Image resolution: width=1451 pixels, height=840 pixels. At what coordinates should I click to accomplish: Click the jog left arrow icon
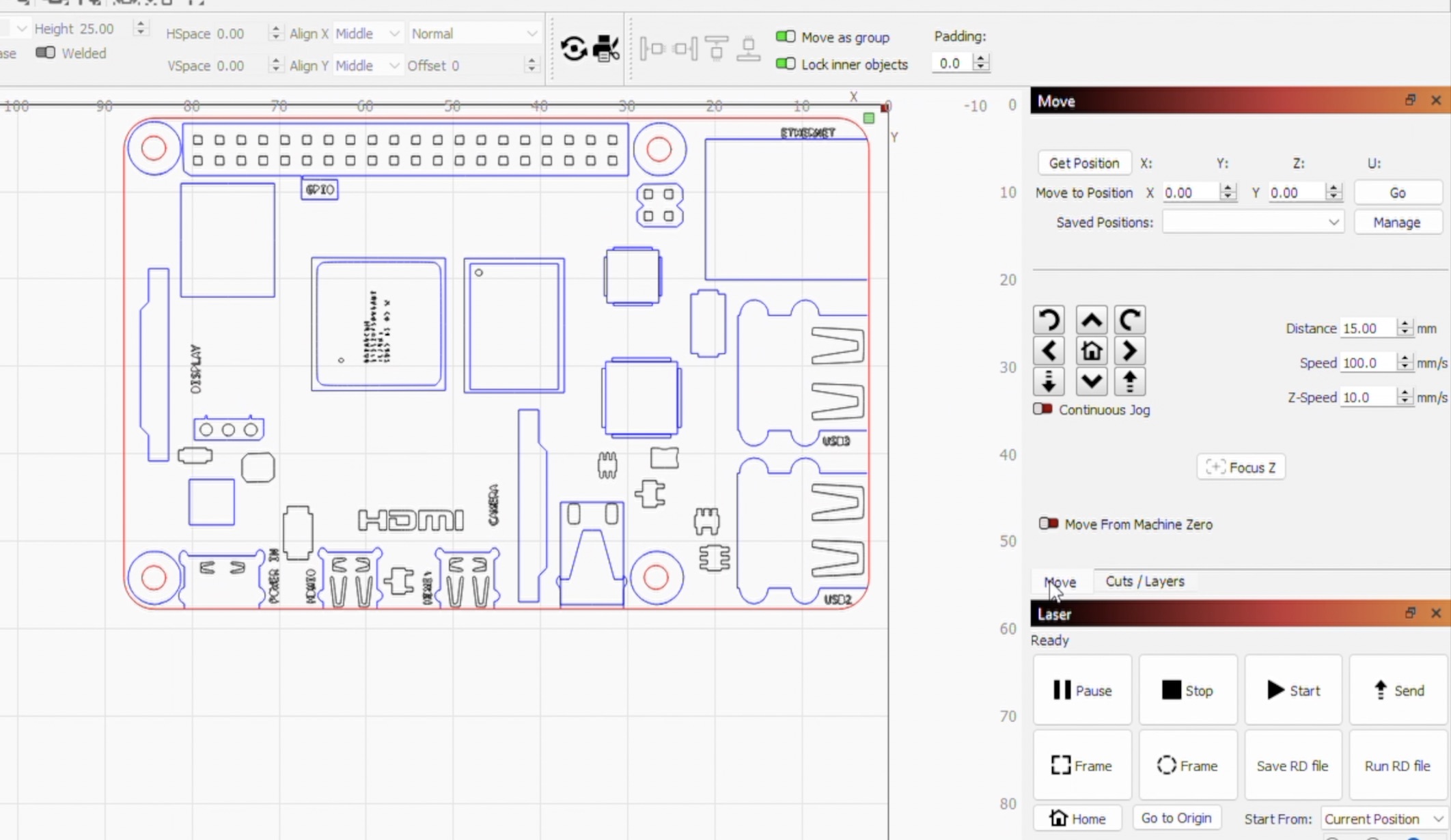coord(1049,351)
